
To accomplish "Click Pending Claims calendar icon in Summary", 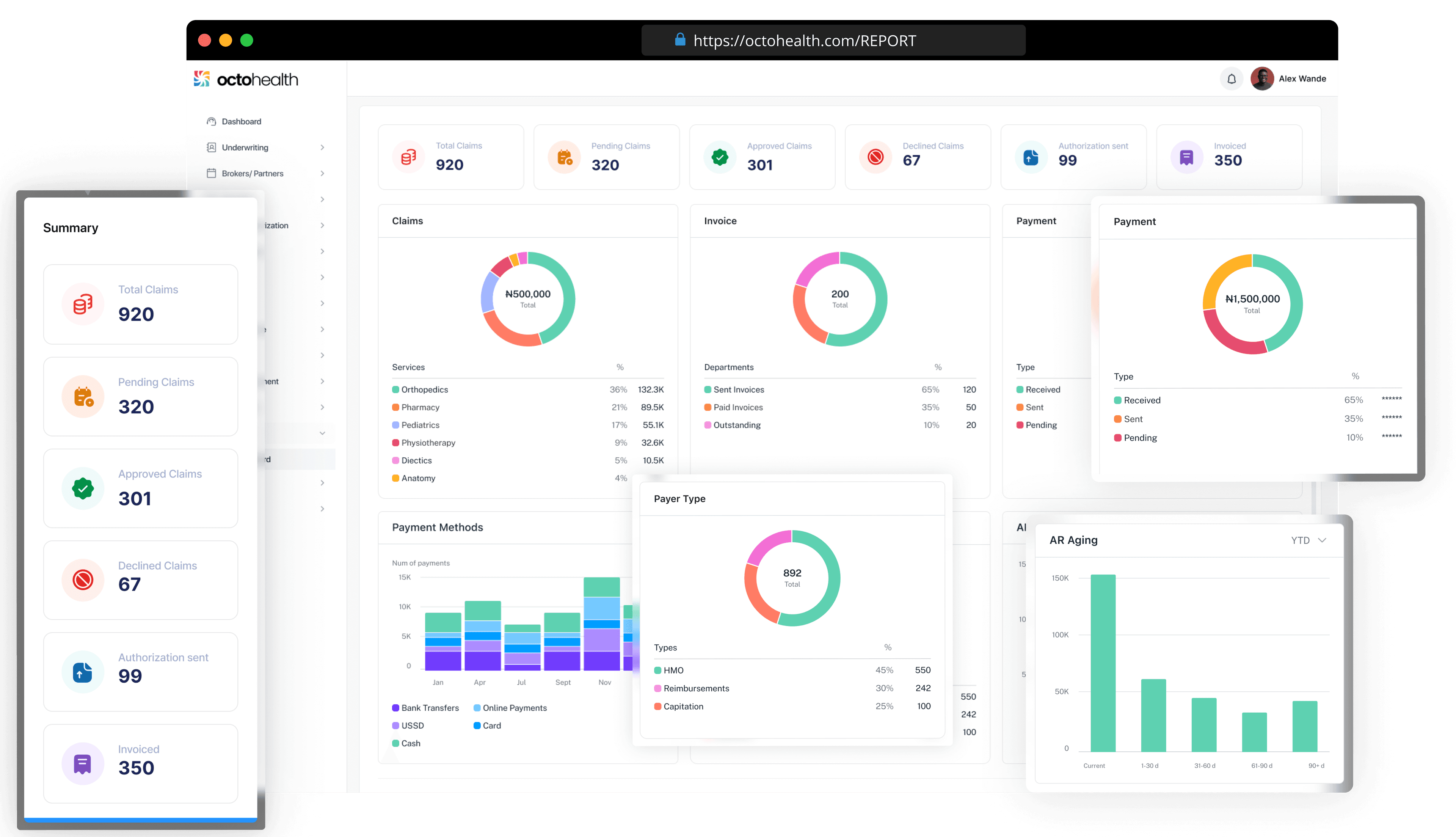I will coord(83,397).
